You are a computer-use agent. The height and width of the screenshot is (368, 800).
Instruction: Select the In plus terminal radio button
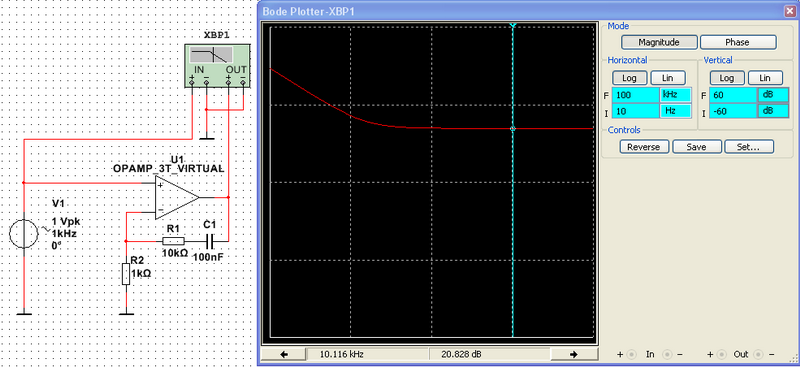tap(631, 354)
